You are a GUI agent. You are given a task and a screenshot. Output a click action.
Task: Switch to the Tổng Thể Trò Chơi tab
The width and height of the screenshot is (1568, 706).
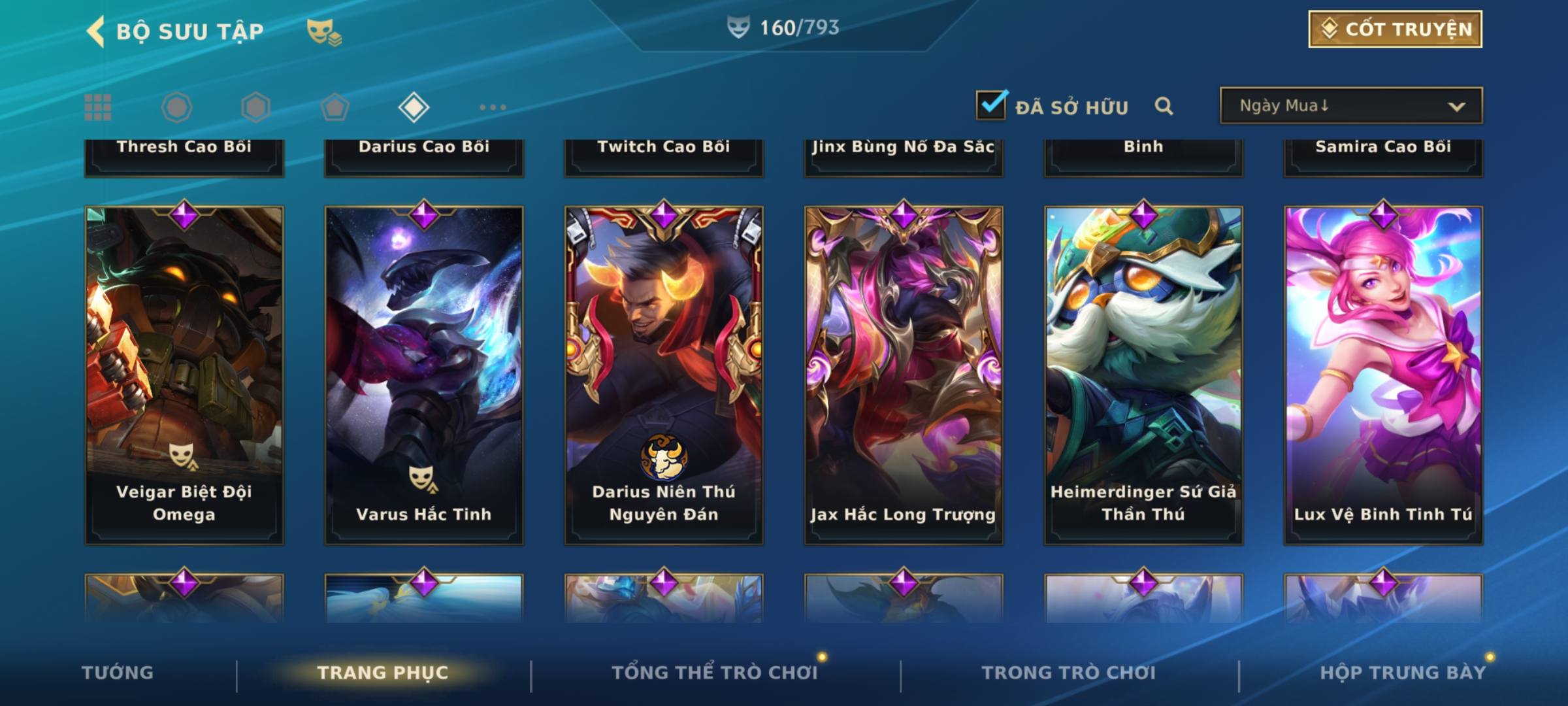pyautogui.click(x=715, y=673)
